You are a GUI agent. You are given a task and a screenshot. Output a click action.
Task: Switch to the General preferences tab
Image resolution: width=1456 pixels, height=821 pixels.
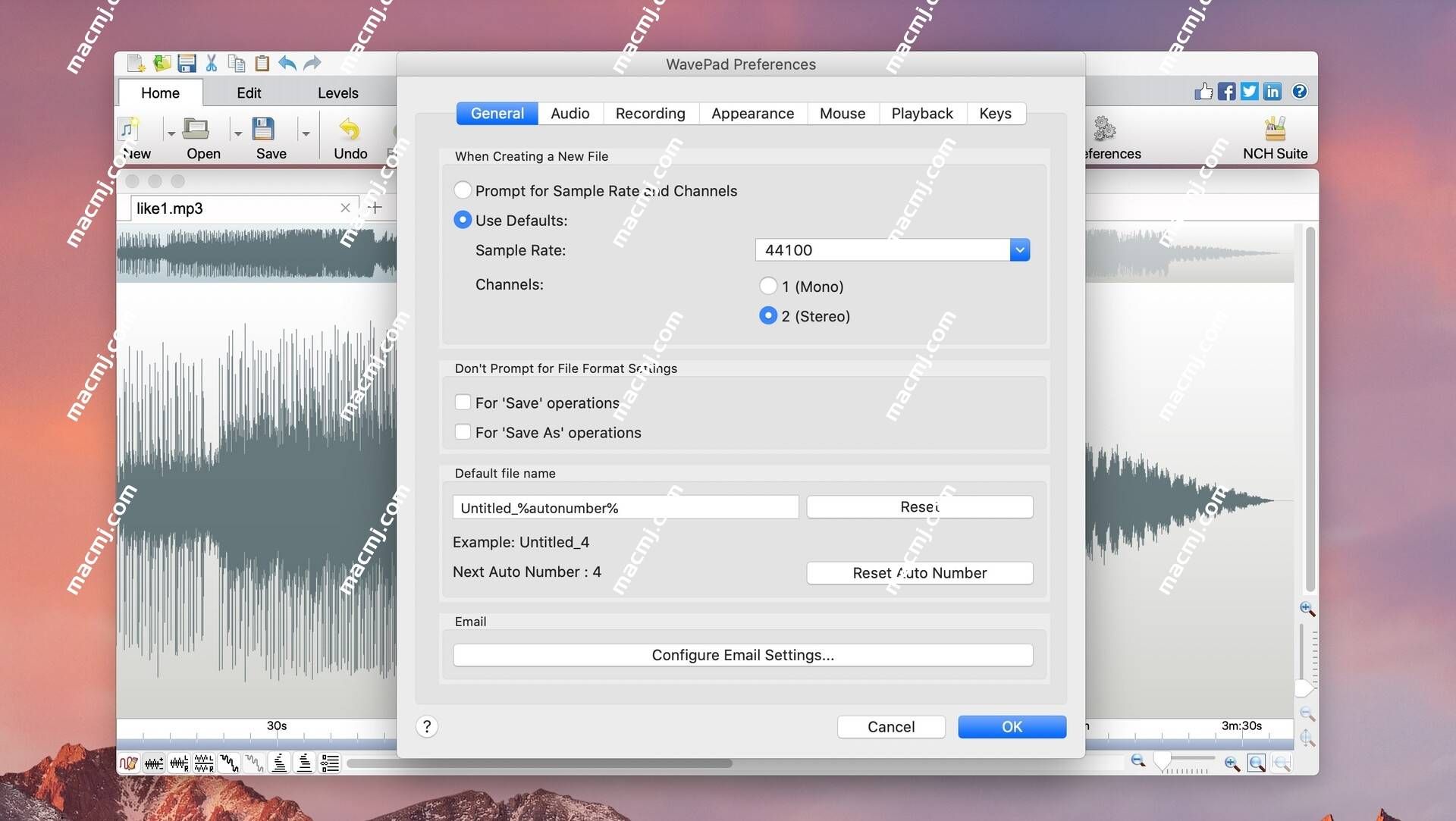tap(497, 113)
